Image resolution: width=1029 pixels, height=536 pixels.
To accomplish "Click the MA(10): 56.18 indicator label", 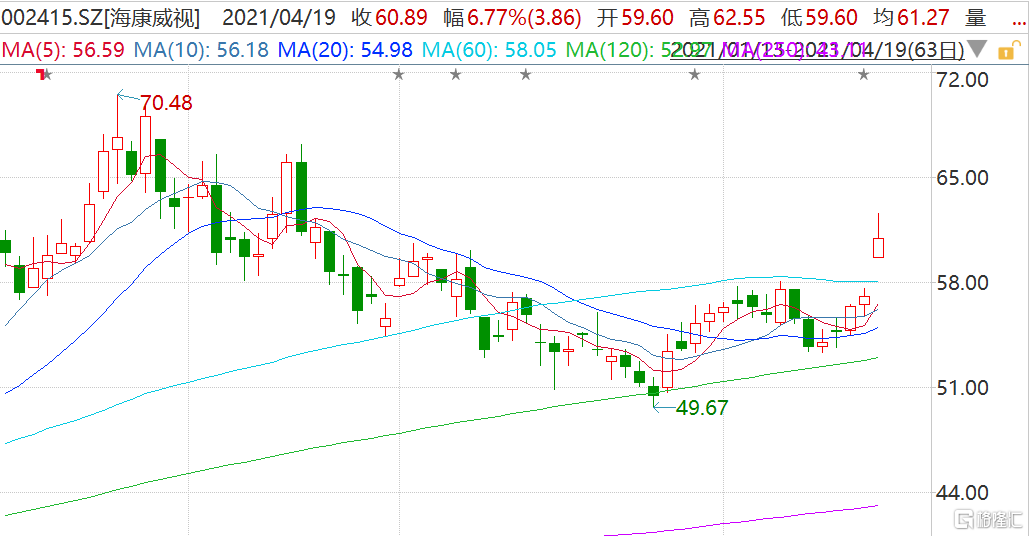I will click(x=201, y=50).
